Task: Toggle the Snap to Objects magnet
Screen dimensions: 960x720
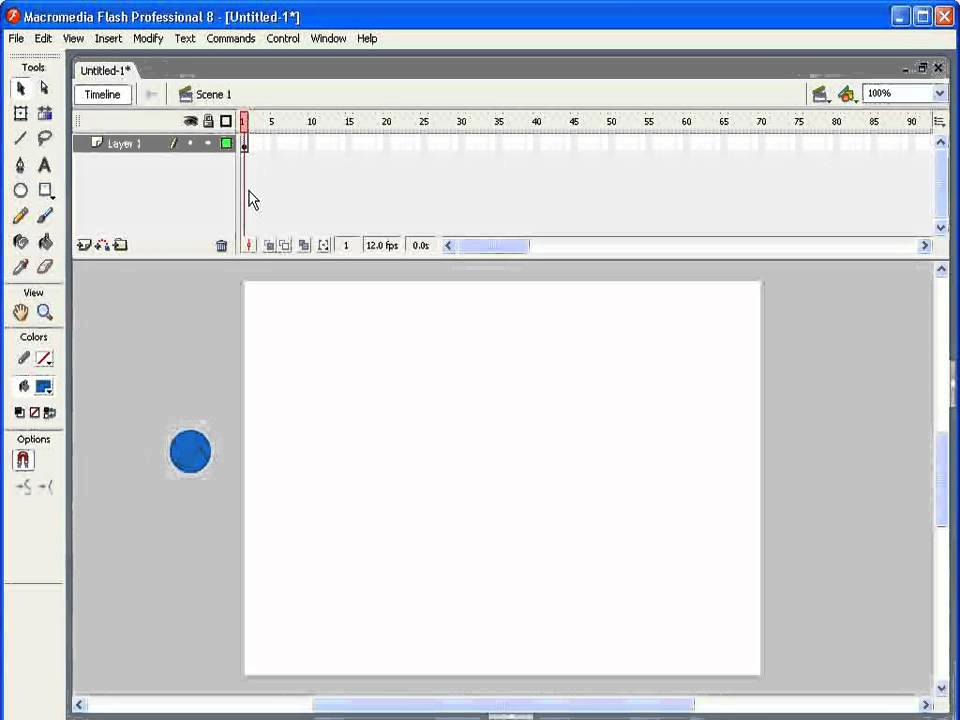Action: (x=23, y=460)
